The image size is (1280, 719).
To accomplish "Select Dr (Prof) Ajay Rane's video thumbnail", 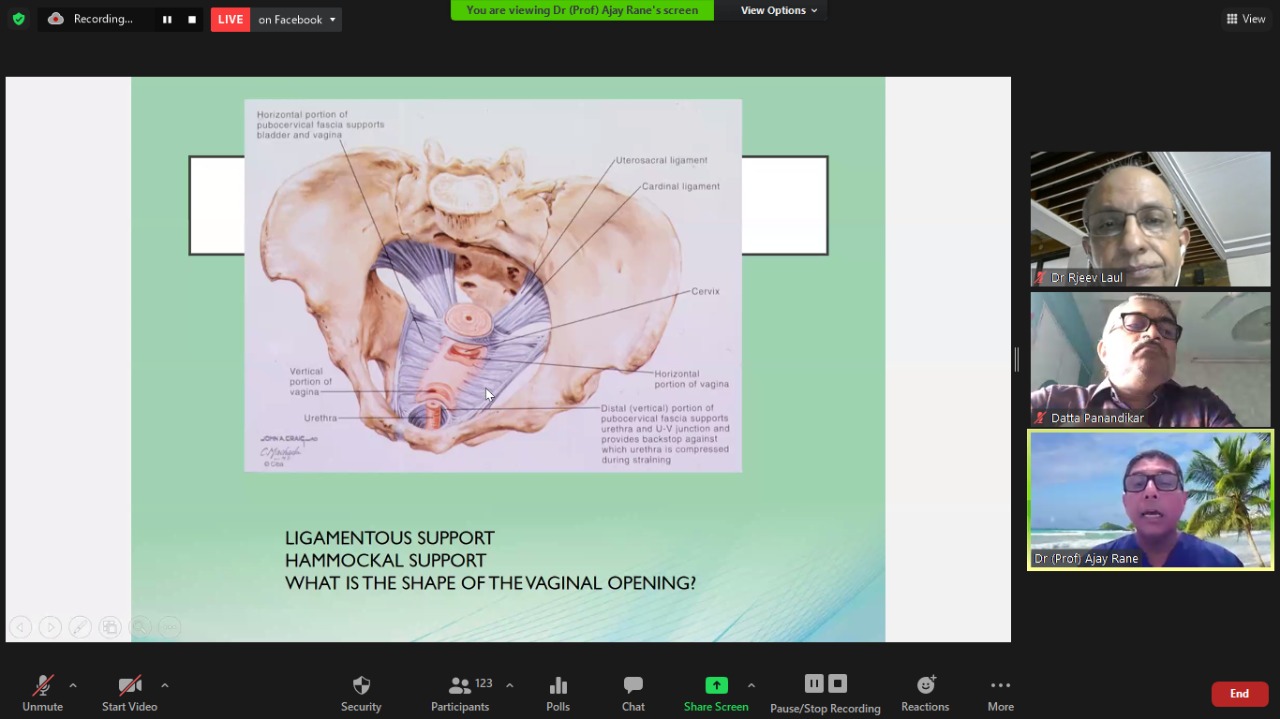I will click(1150, 500).
